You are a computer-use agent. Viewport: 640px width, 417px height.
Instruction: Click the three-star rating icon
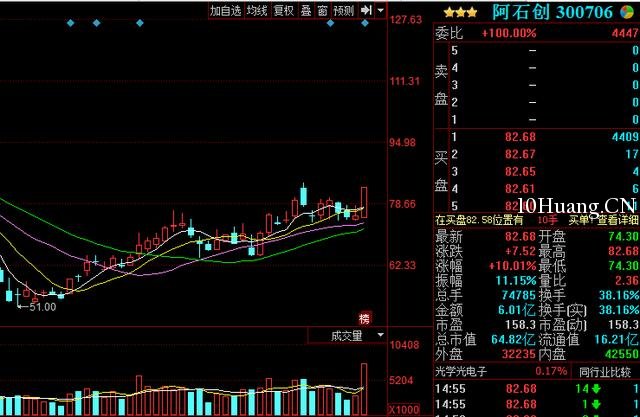(460, 13)
